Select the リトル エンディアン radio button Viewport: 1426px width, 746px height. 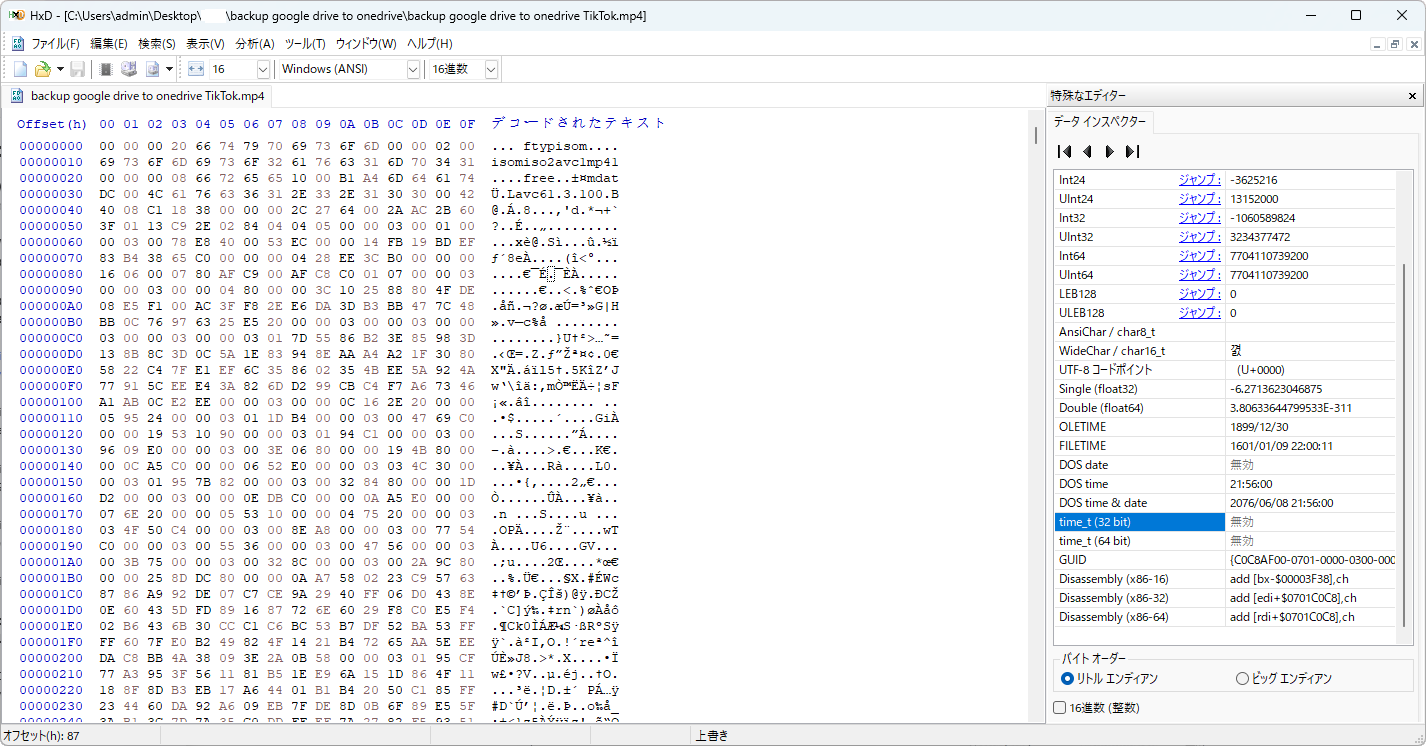click(x=1068, y=679)
